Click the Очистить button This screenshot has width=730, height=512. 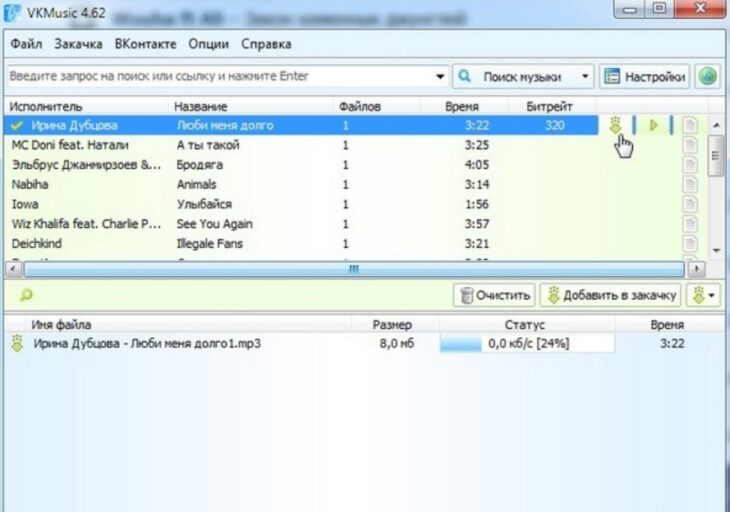494,295
